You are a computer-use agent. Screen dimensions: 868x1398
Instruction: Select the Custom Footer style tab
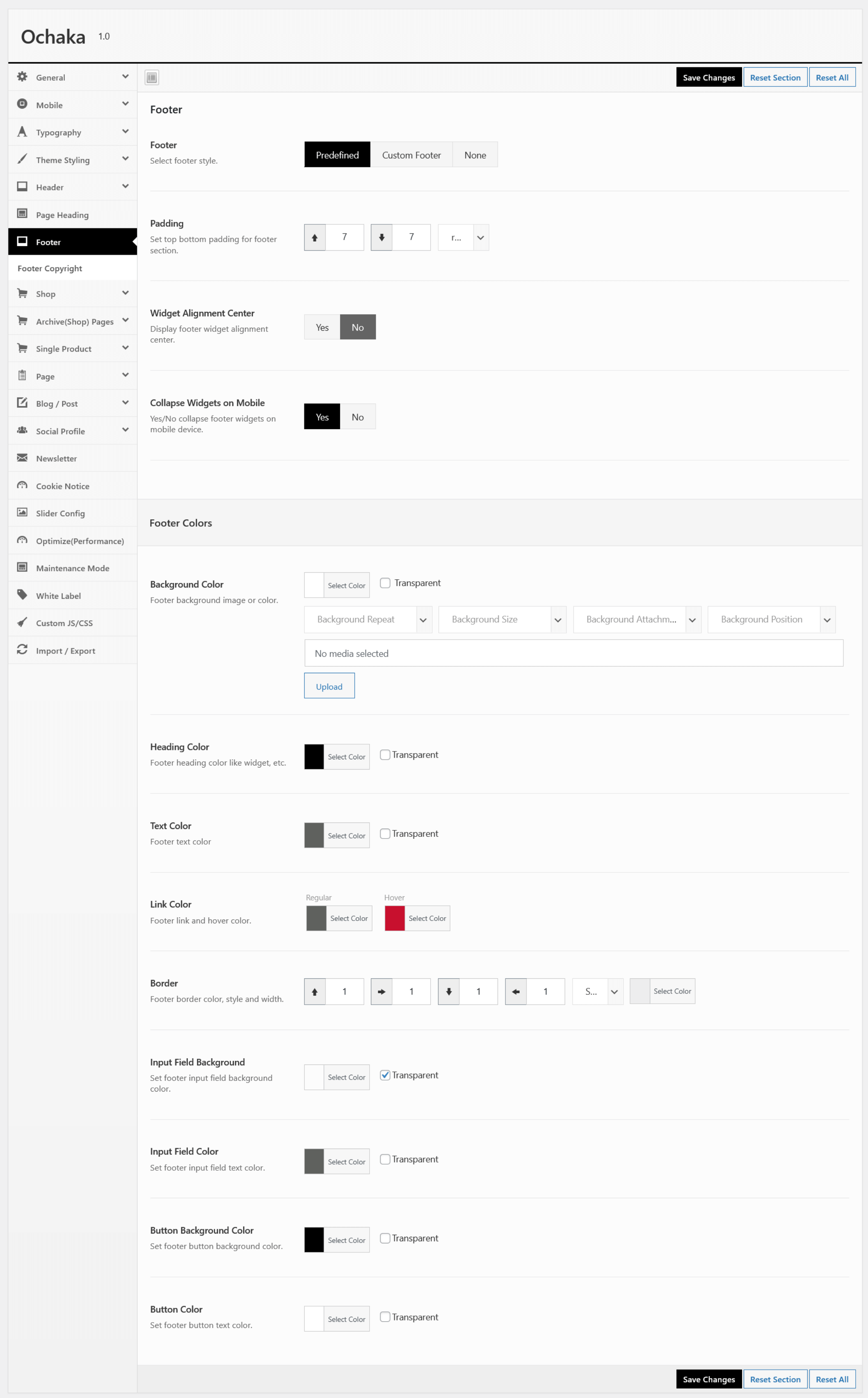coord(411,155)
